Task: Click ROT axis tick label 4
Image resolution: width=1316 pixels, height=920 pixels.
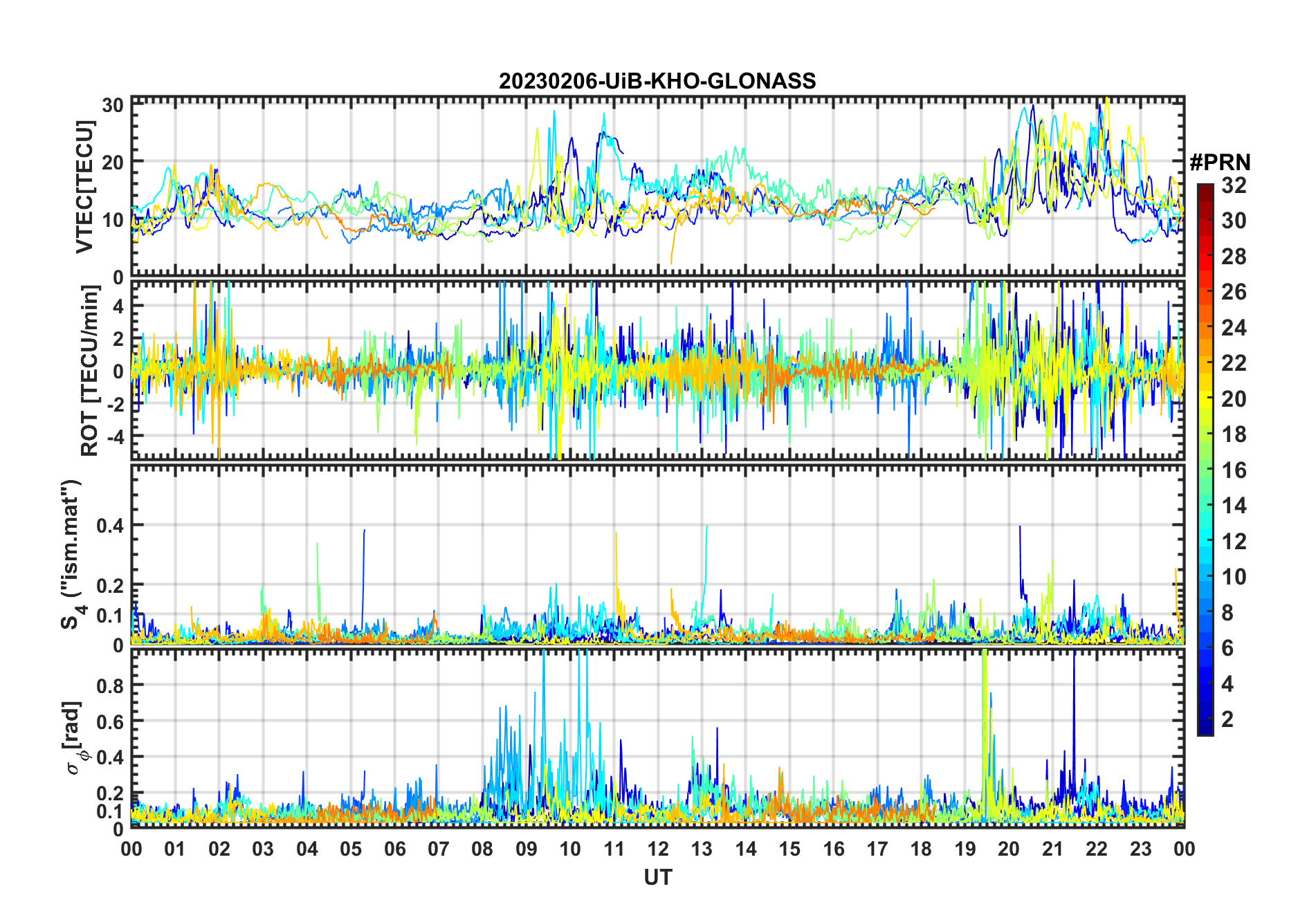Action: point(118,306)
